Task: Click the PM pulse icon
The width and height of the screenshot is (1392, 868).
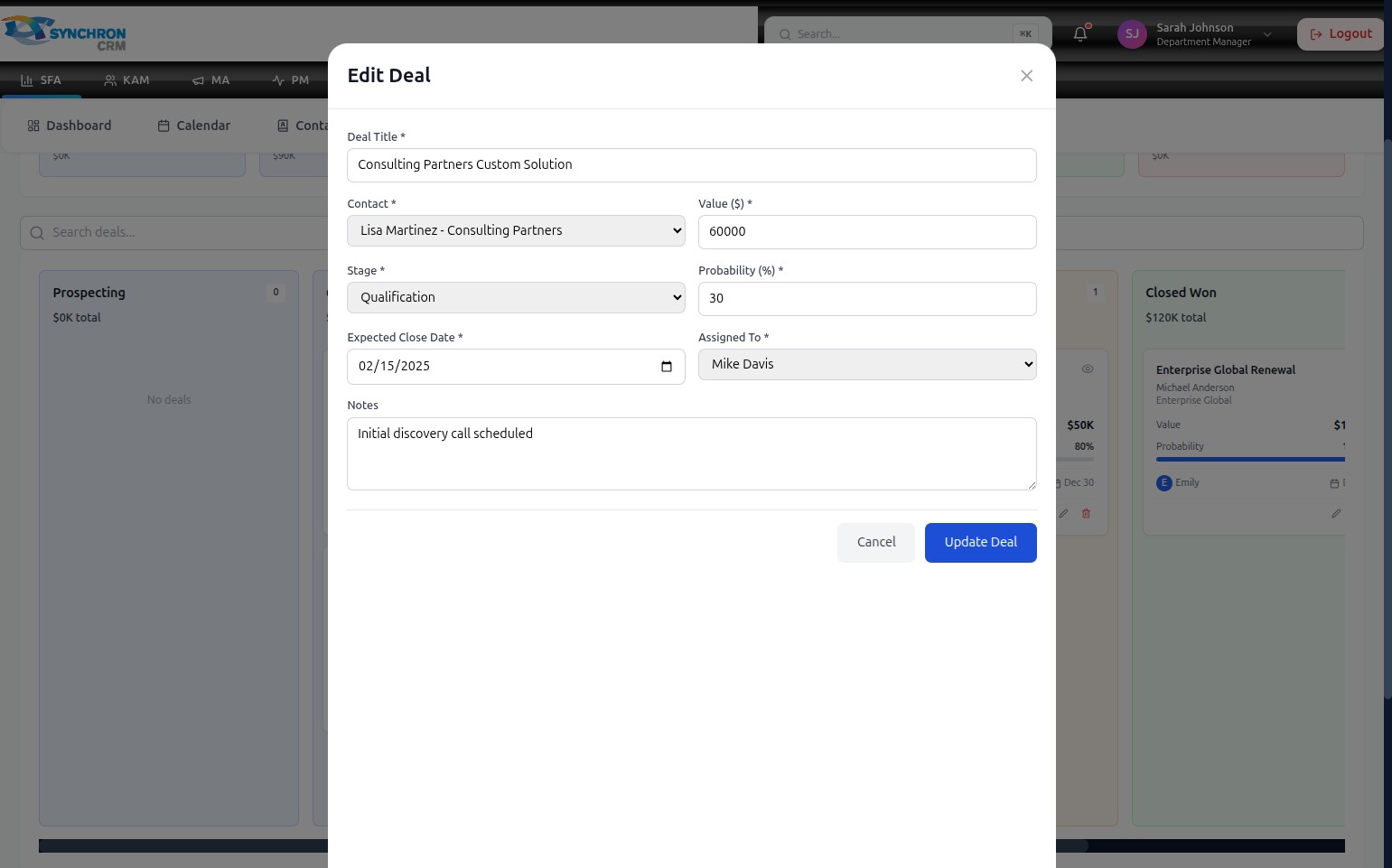Action: (278, 80)
